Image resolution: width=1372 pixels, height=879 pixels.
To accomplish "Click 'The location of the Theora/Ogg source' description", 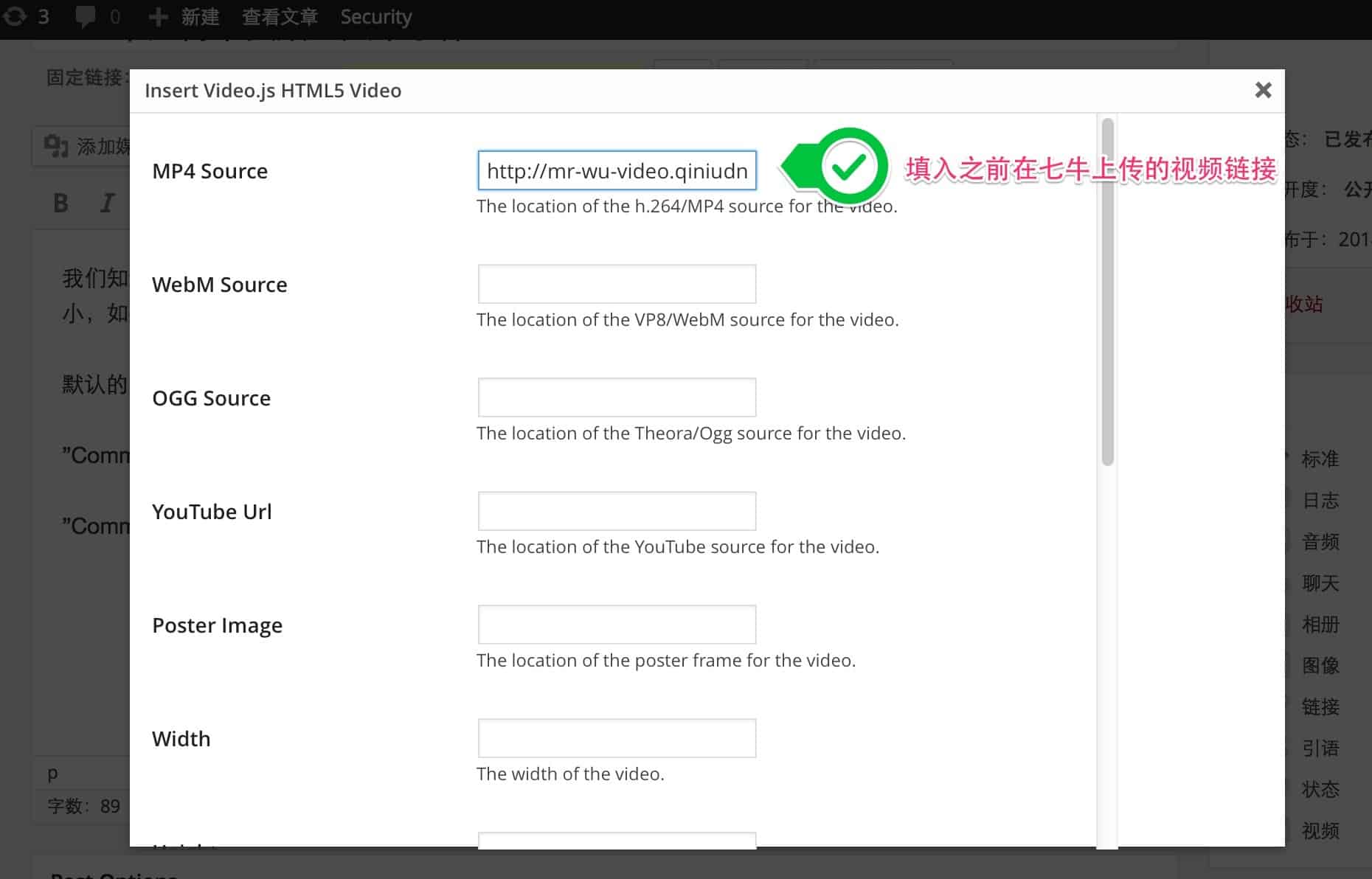I will click(691, 433).
